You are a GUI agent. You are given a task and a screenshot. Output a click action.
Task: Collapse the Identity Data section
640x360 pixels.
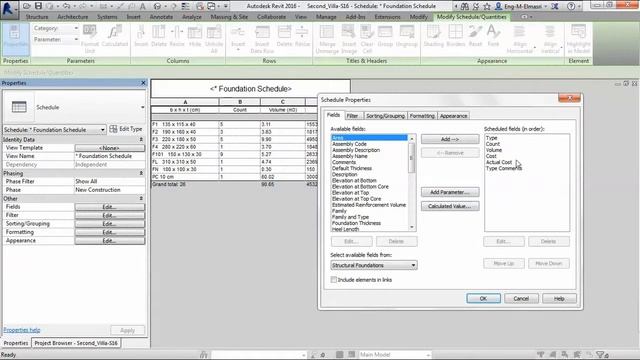tap(141, 140)
